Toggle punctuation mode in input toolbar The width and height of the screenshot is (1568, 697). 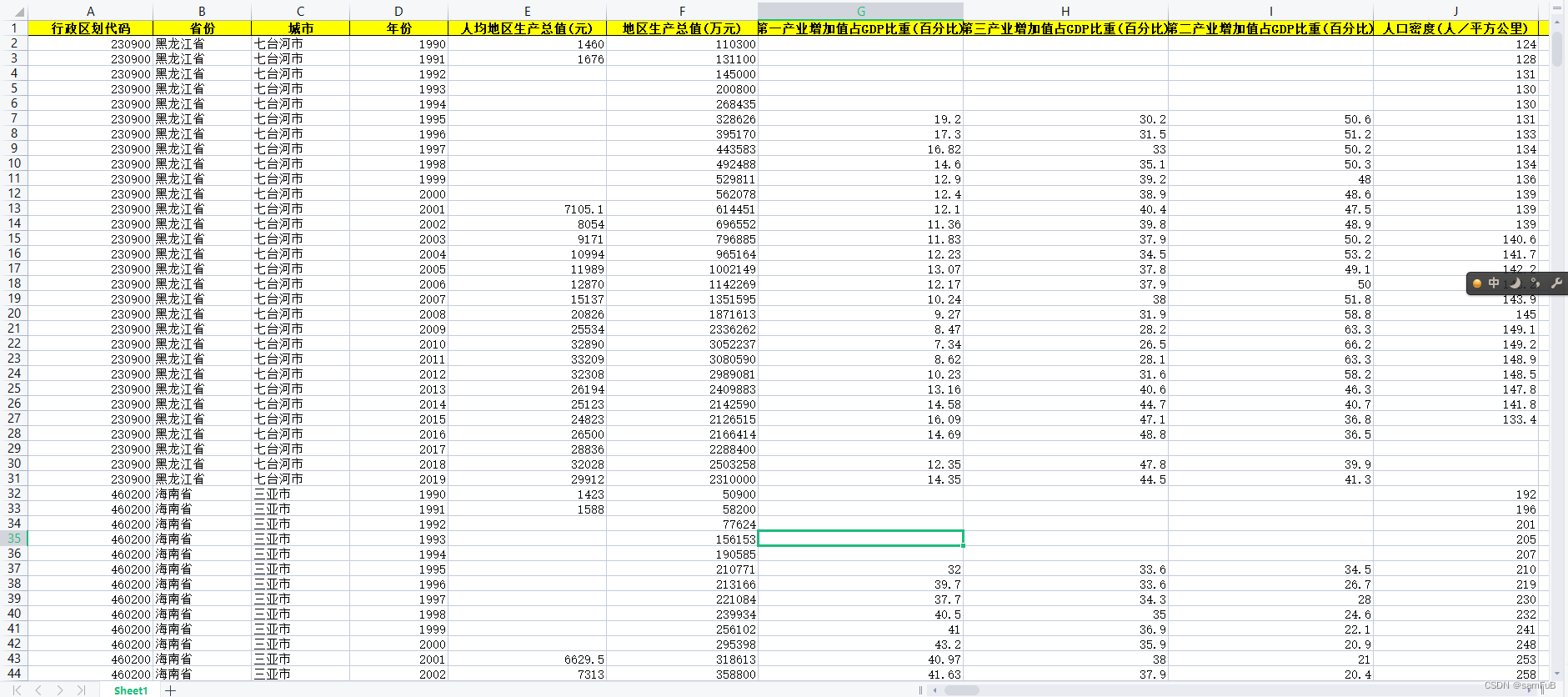pos(1535,283)
